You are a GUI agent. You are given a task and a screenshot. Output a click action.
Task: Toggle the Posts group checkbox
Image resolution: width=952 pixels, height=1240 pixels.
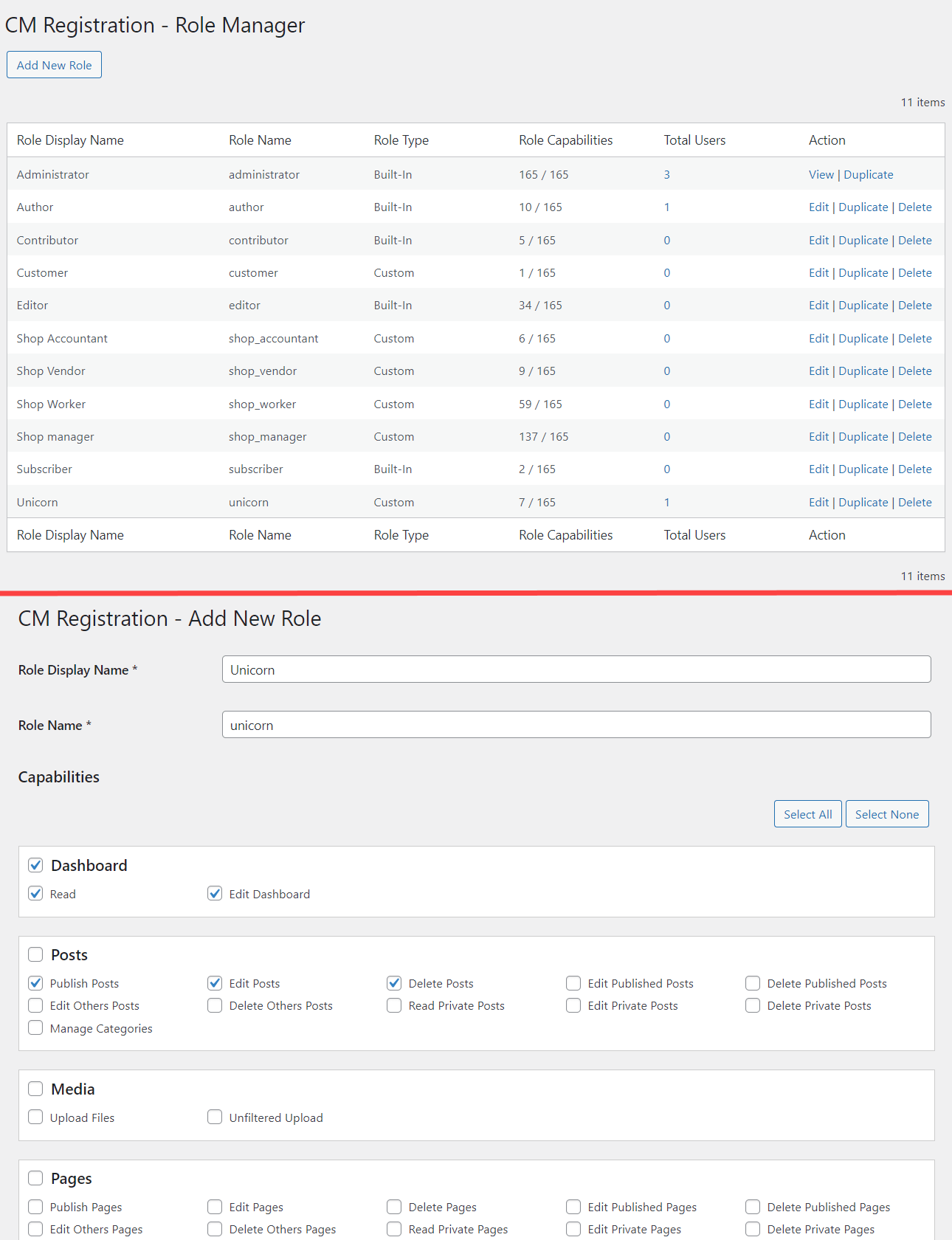coord(35,954)
